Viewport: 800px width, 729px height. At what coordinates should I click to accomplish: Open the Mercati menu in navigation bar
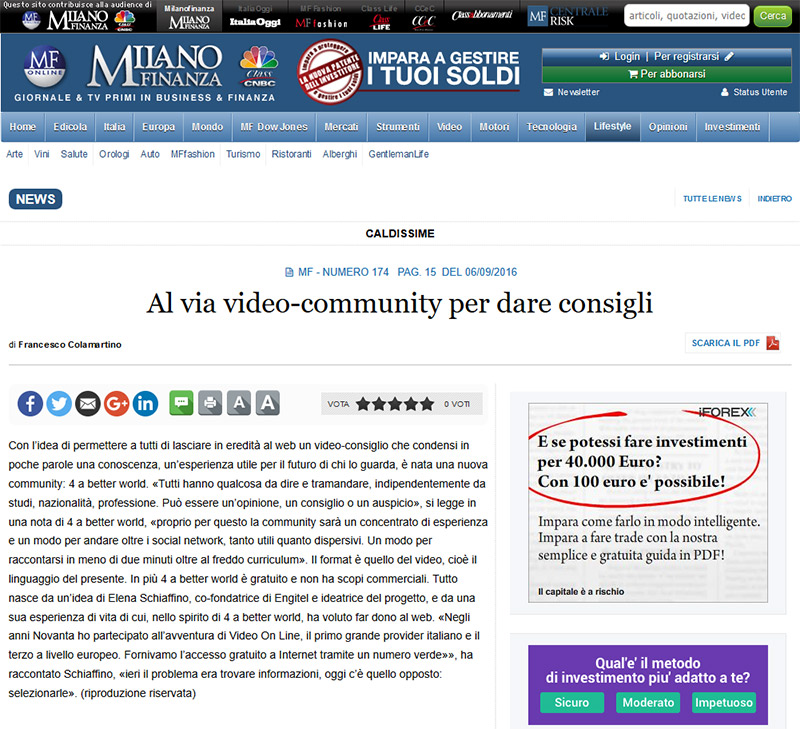tap(342, 127)
